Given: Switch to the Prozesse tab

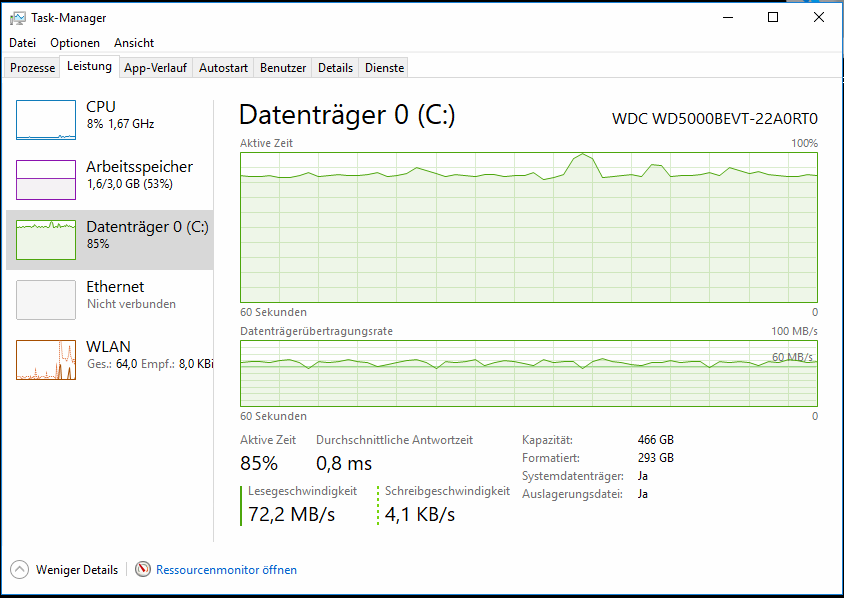Looking at the screenshot, I should [32, 67].
